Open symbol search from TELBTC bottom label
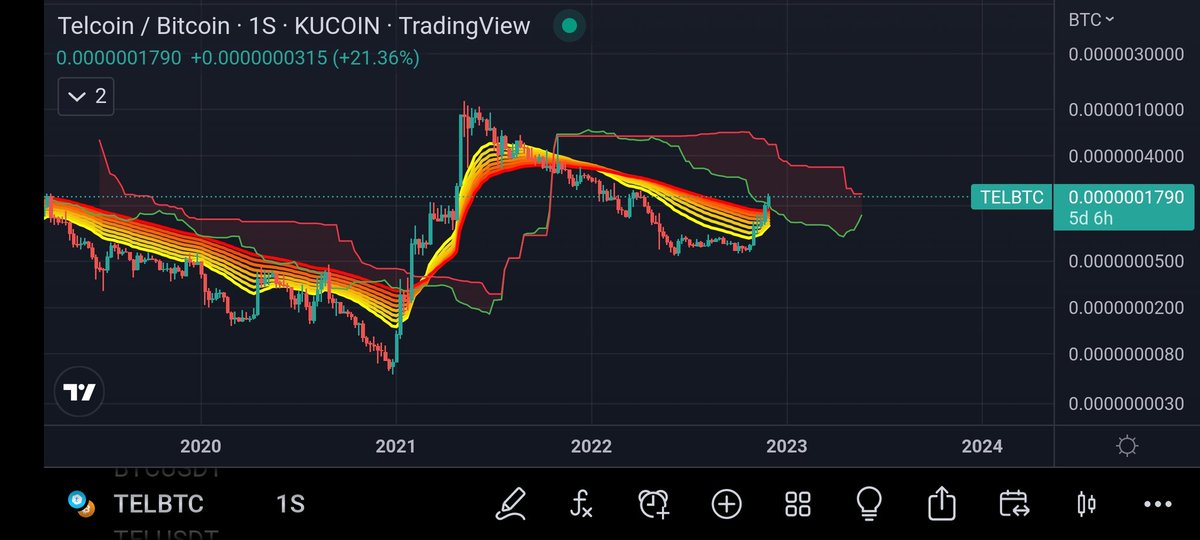1200x540 pixels. (157, 504)
